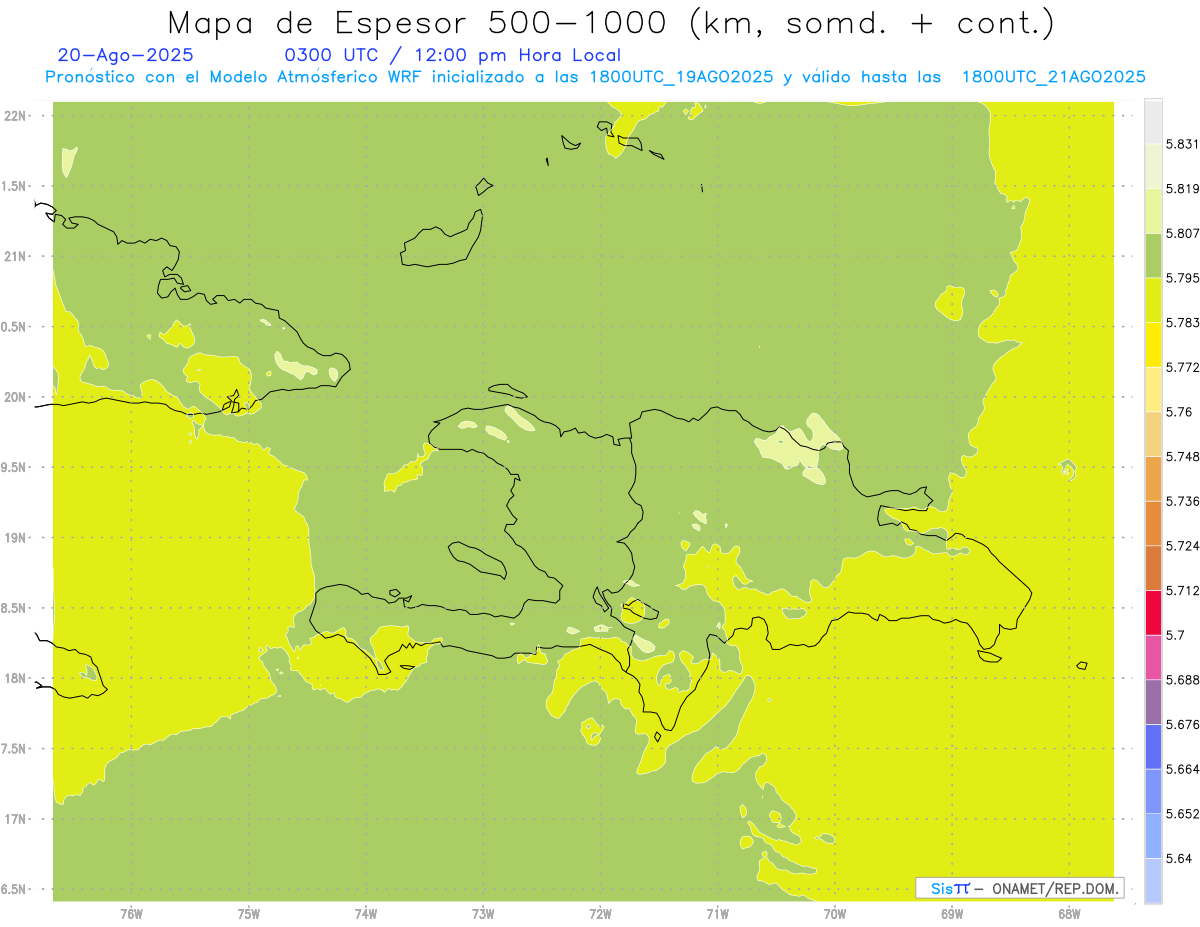
Task: Click the colorbar value "5.64"
Action: (x=1179, y=858)
